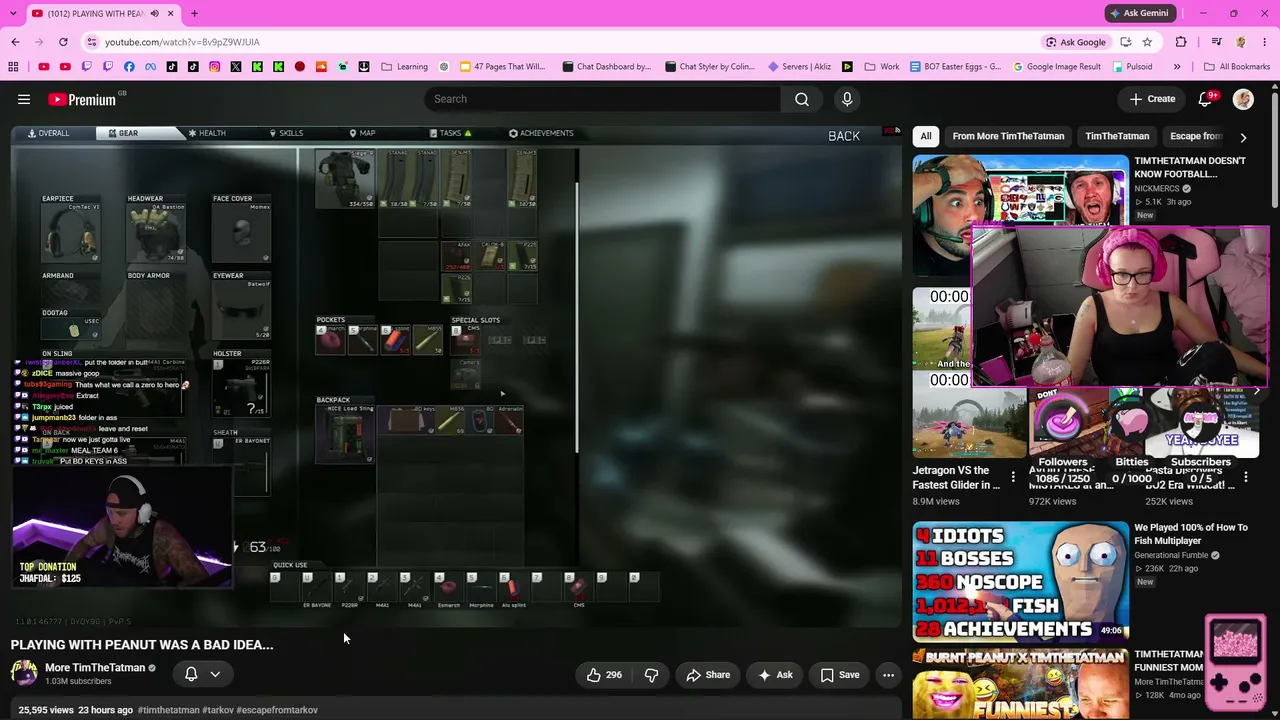1280x720 pixels.
Task: Open more actions for the video
Action: click(x=888, y=675)
